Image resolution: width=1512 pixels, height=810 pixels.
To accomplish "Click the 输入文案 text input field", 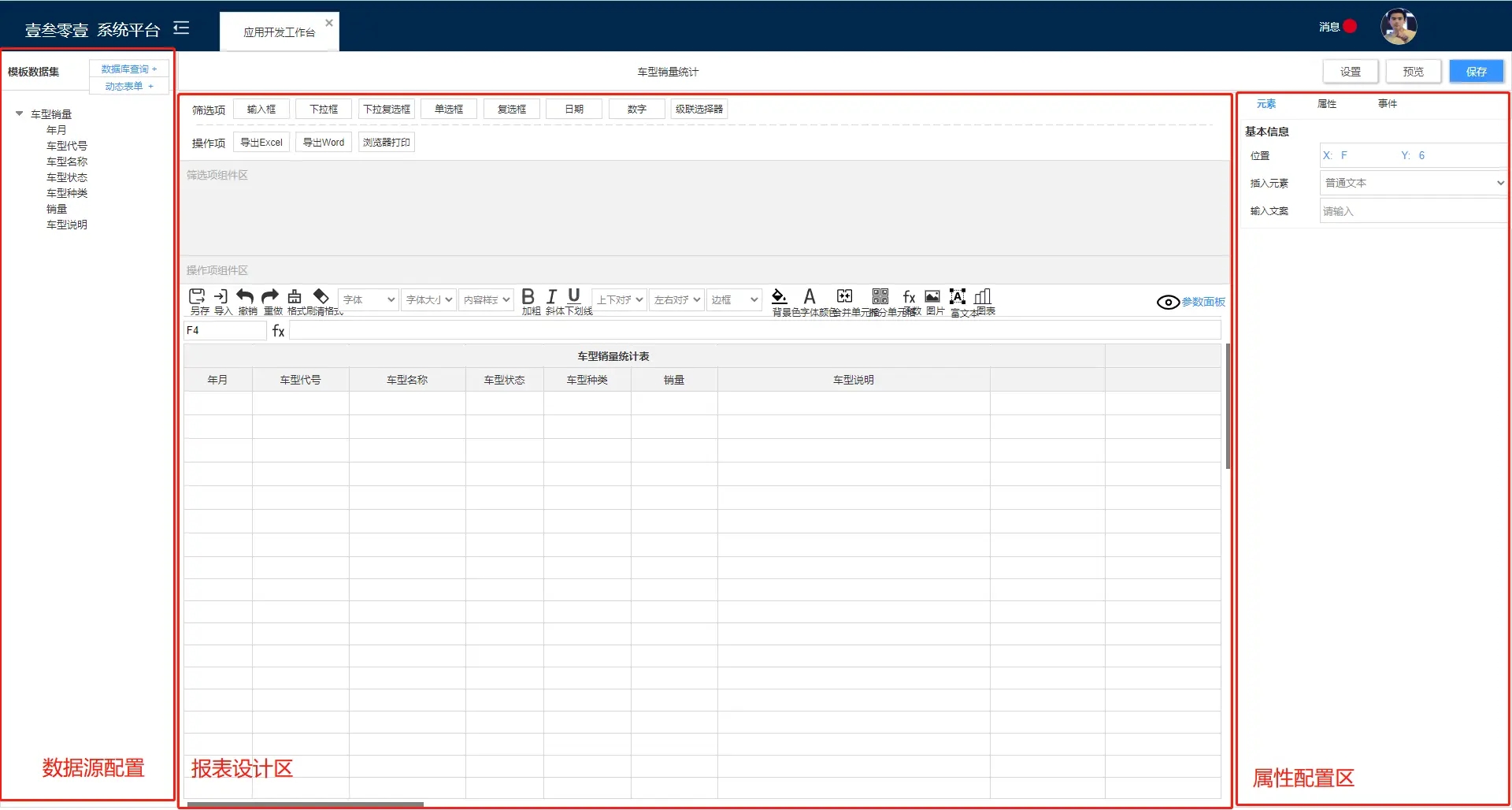I will click(x=1414, y=211).
